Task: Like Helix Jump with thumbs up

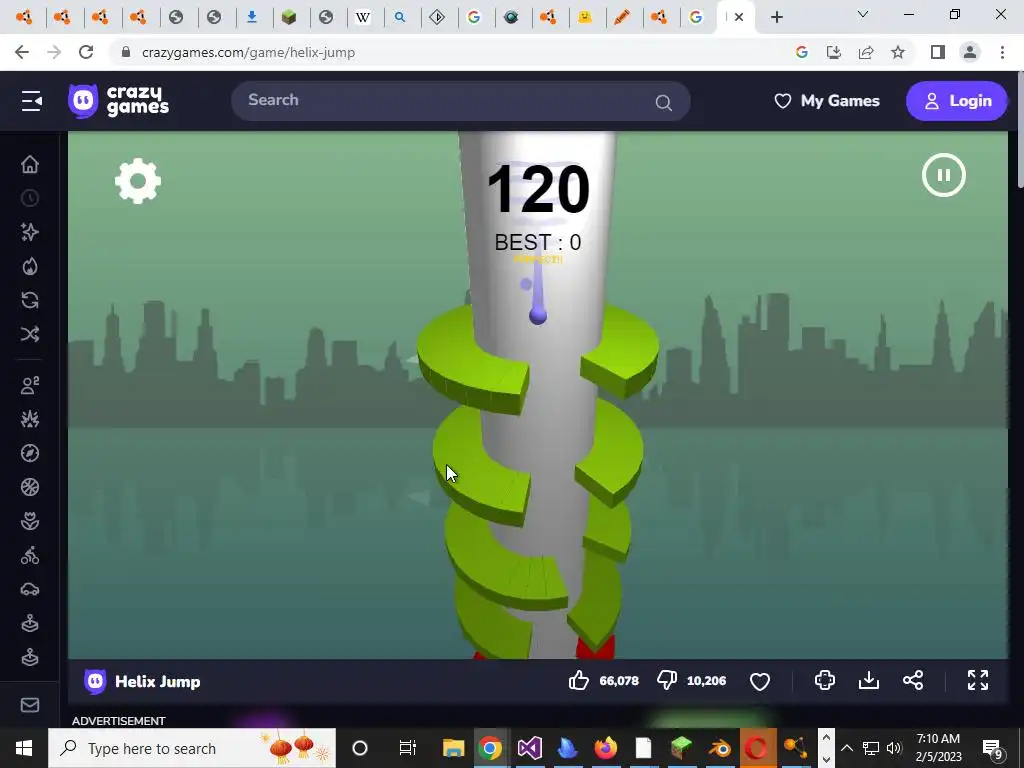Action: pyautogui.click(x=579, y=680)
